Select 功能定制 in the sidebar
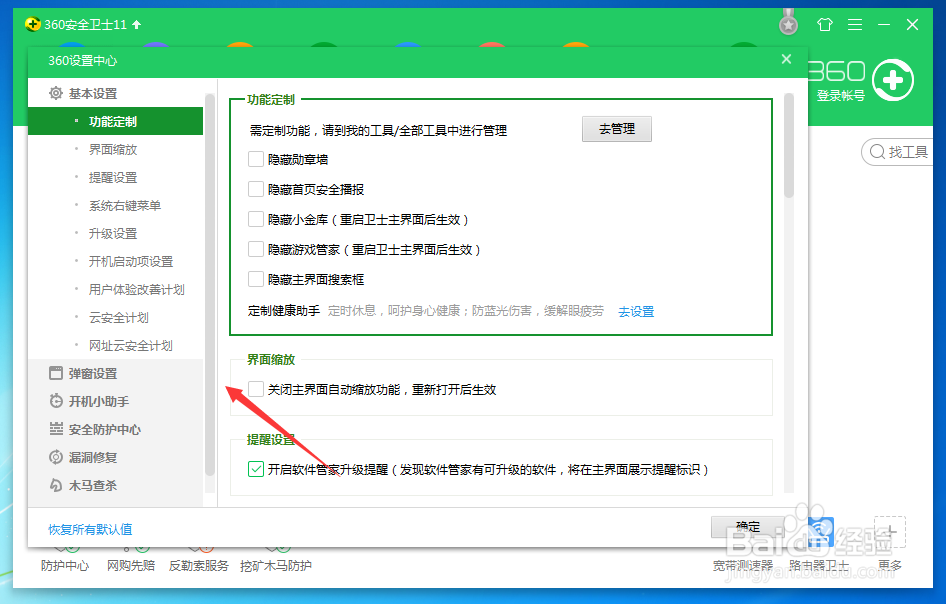The image size is (946, 604). (115, 121)
